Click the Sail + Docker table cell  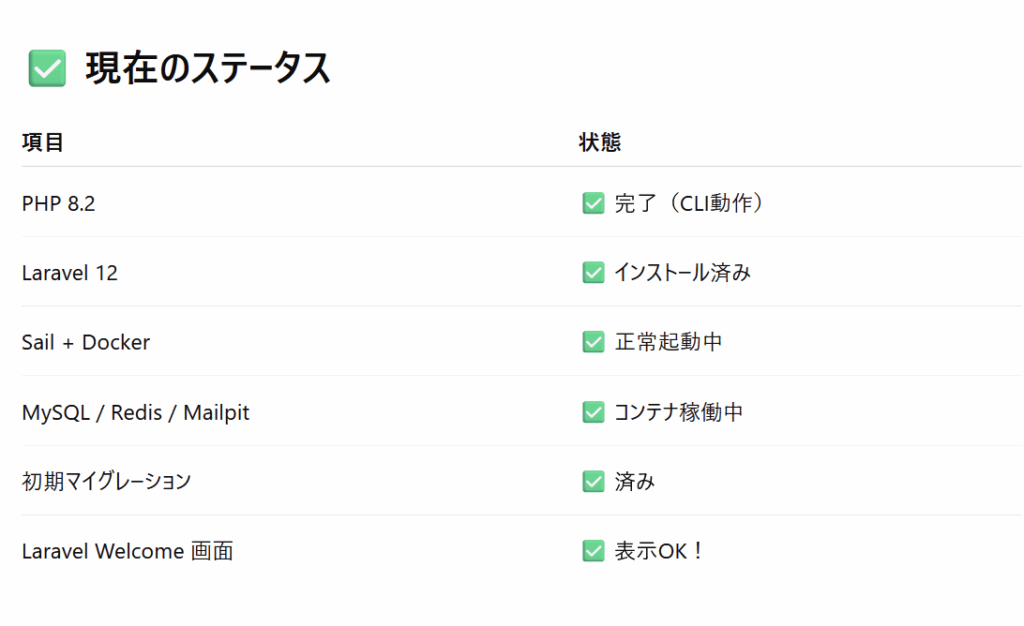tap(86, 342)
